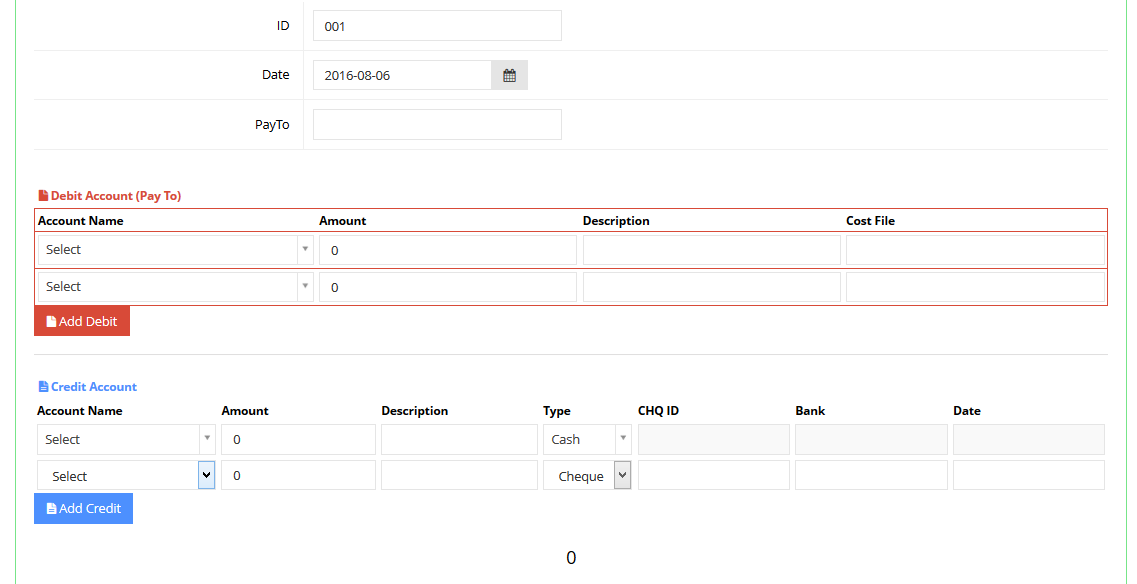Click the ID field containing 001

pos(437,25)
